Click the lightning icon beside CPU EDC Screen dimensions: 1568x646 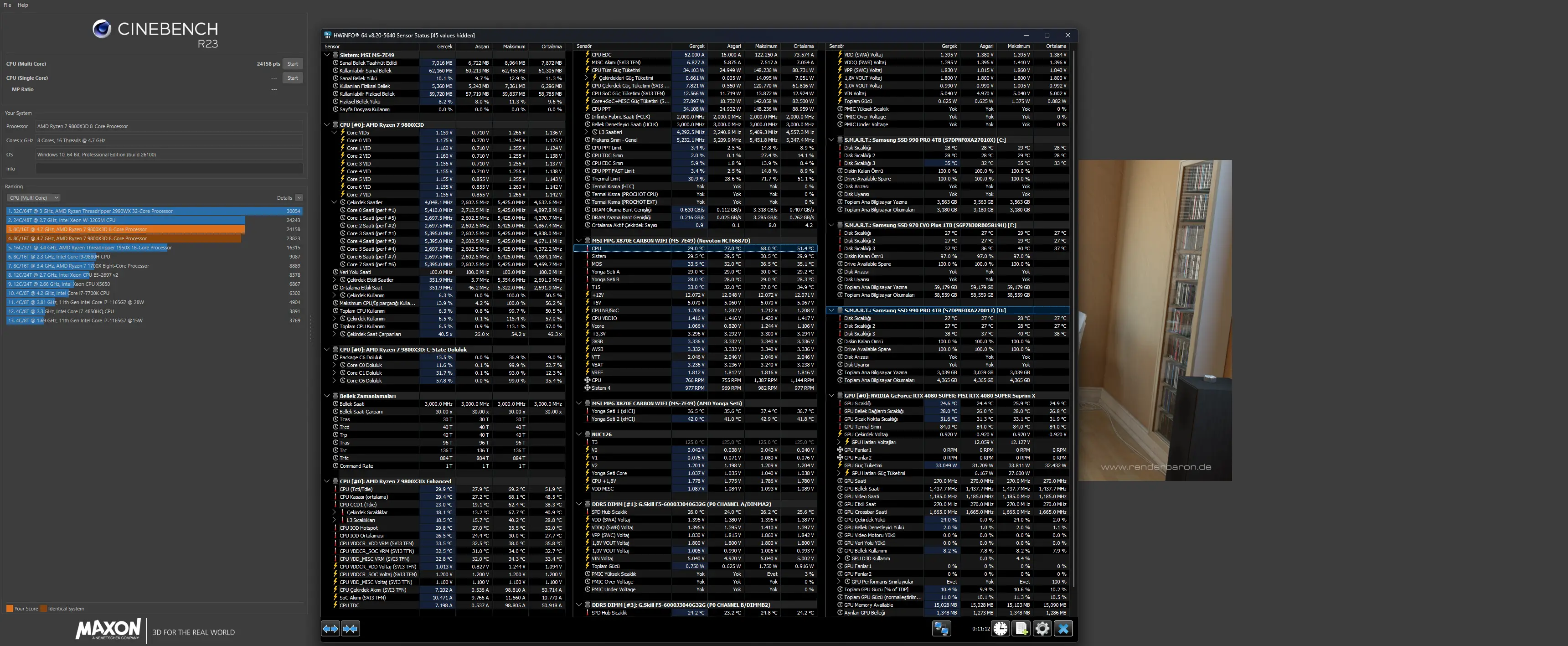point(588,54)
